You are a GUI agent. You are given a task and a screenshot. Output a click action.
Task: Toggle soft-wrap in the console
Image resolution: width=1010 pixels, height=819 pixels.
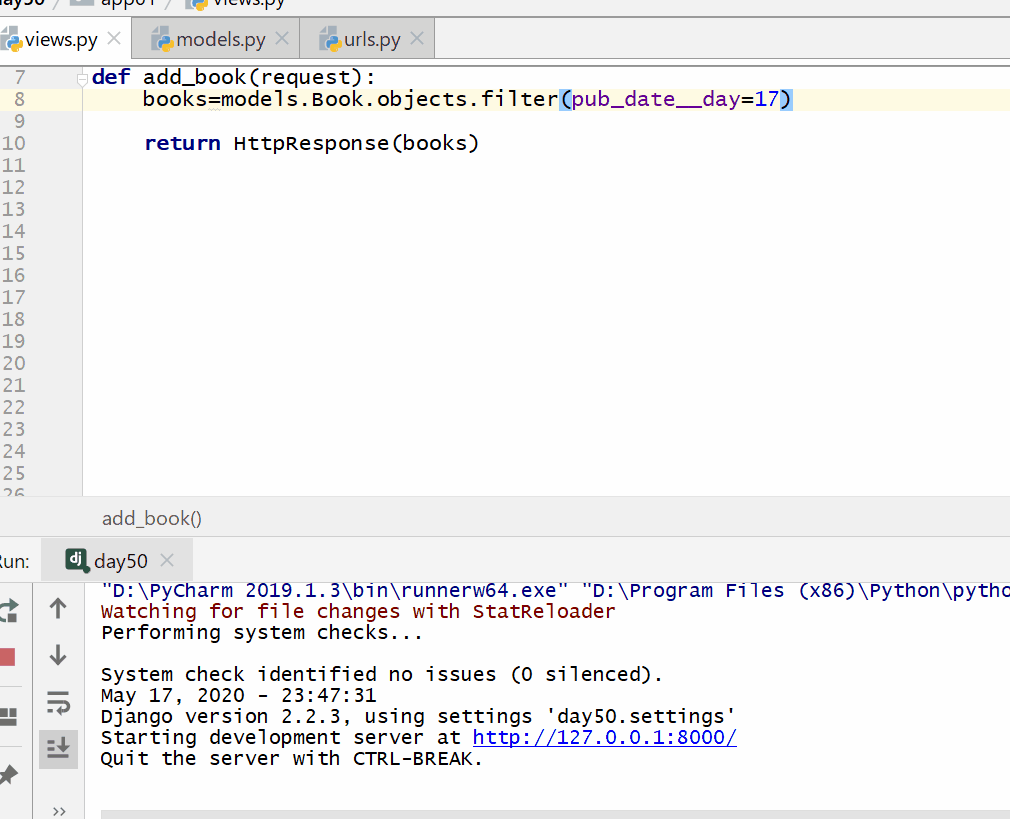click(58, 703)
